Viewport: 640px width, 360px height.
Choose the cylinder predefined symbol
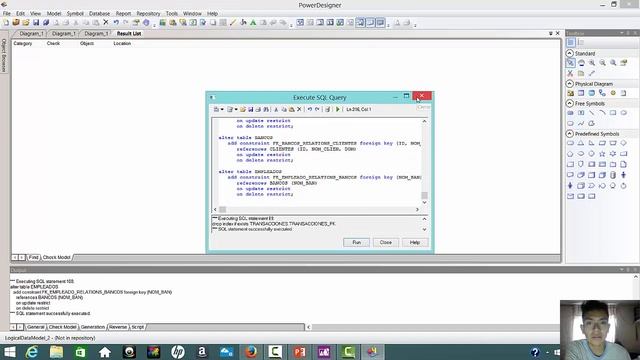pyautogui.click(x=613, y=175)
